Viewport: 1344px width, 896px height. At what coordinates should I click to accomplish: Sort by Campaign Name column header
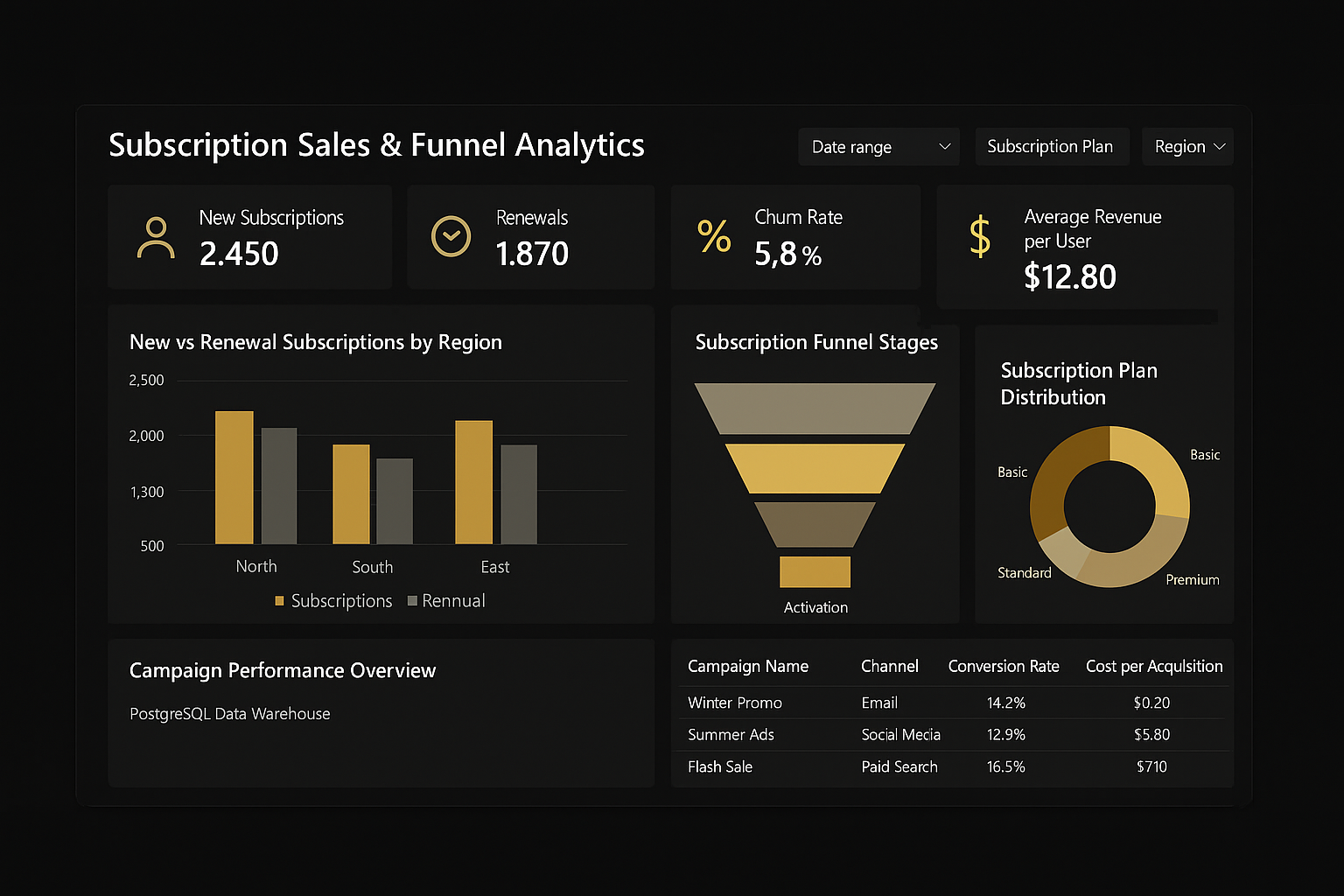748,667
